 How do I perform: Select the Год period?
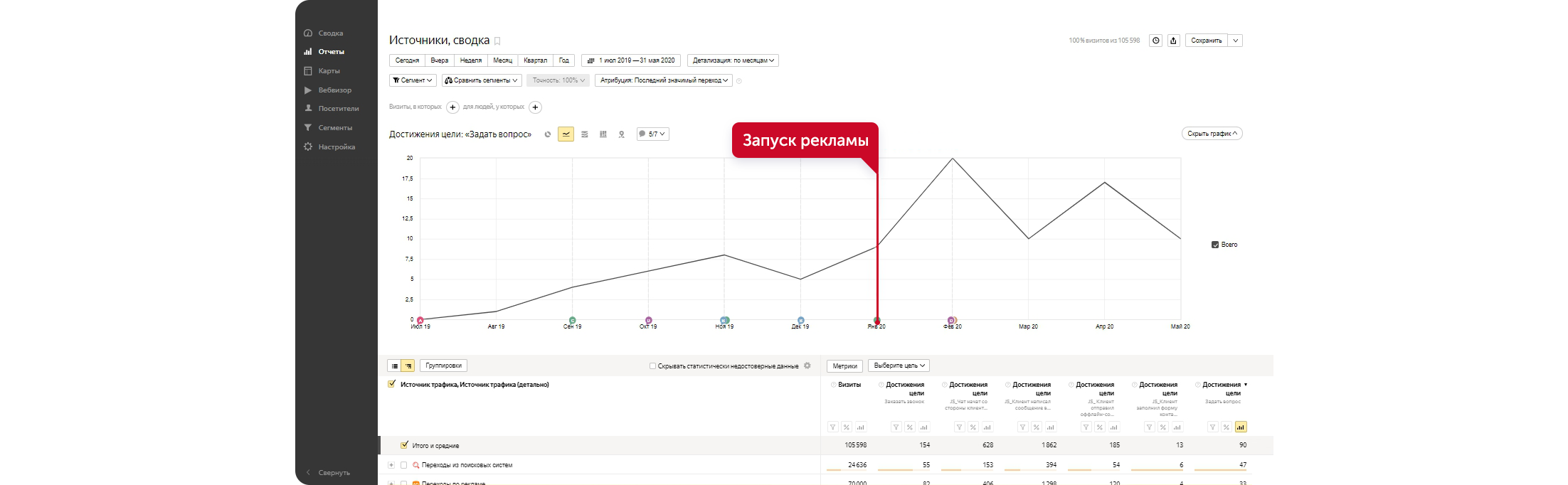564,60
